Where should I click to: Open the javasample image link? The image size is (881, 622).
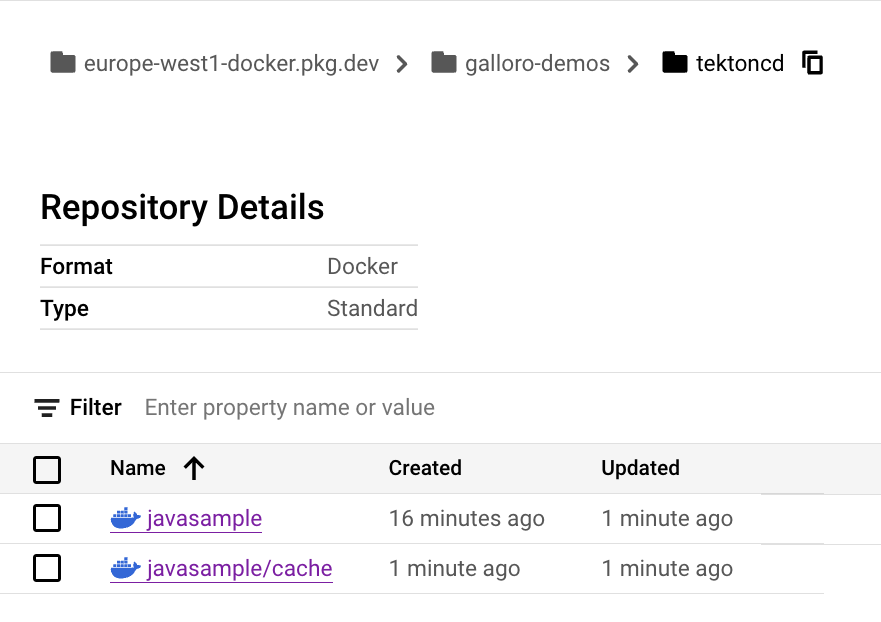click(x=204, y=519)
